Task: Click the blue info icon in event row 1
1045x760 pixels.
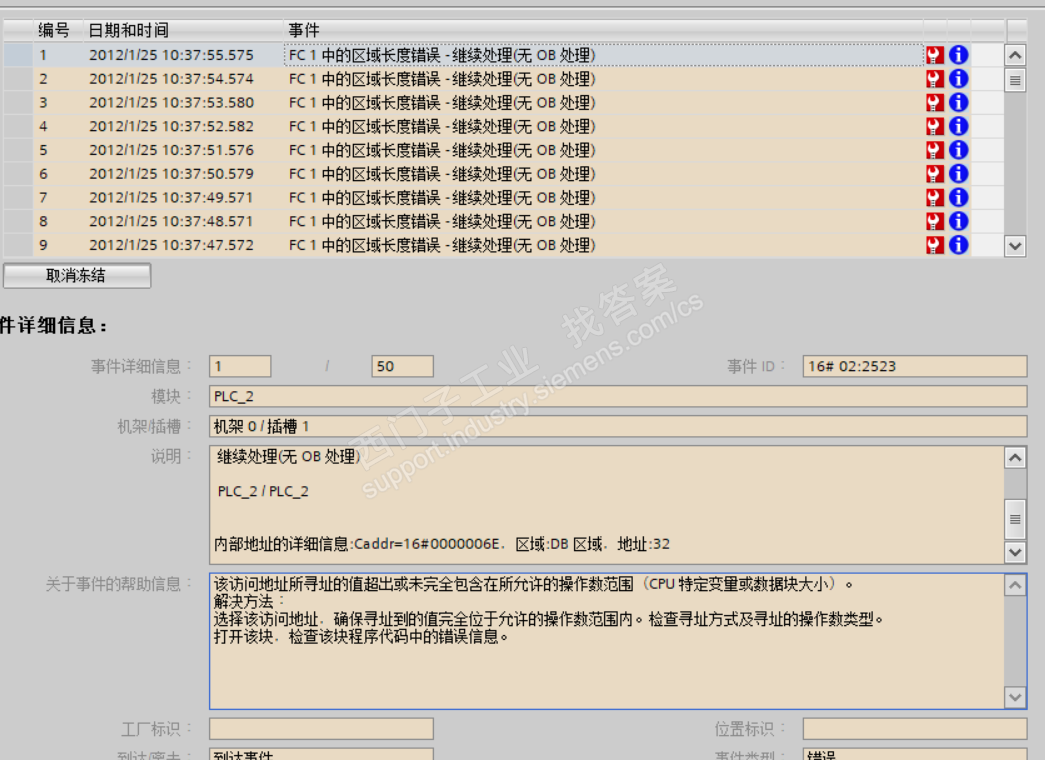Action: click(958, 55)
